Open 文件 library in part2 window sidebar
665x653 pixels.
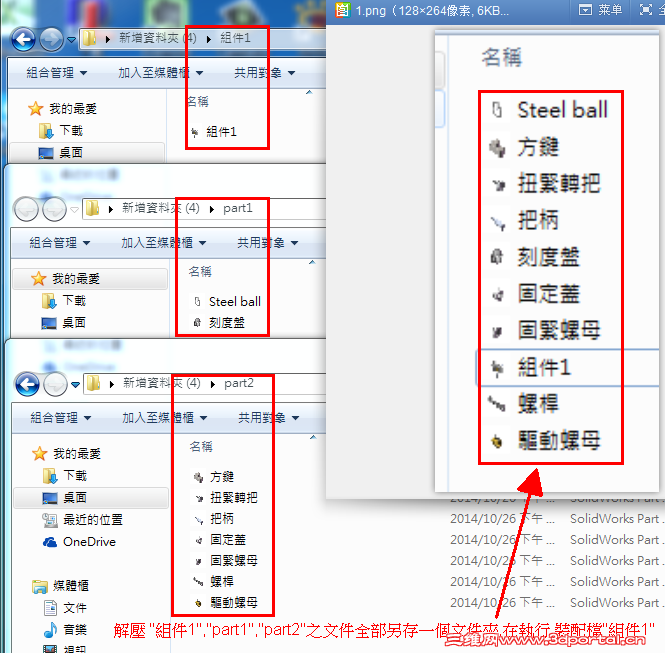point(65,608)
